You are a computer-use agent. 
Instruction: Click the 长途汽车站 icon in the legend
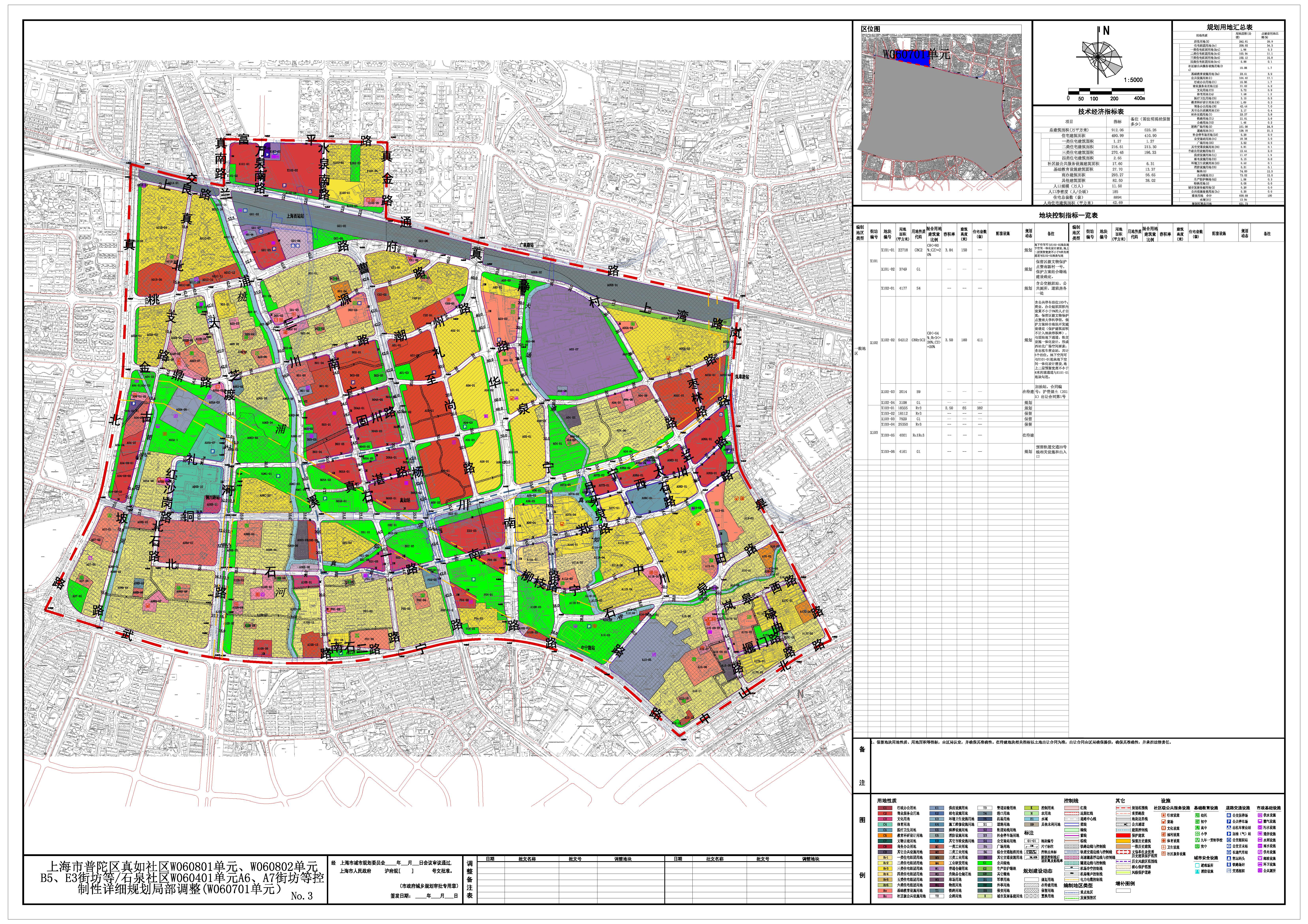(1229, 852)
